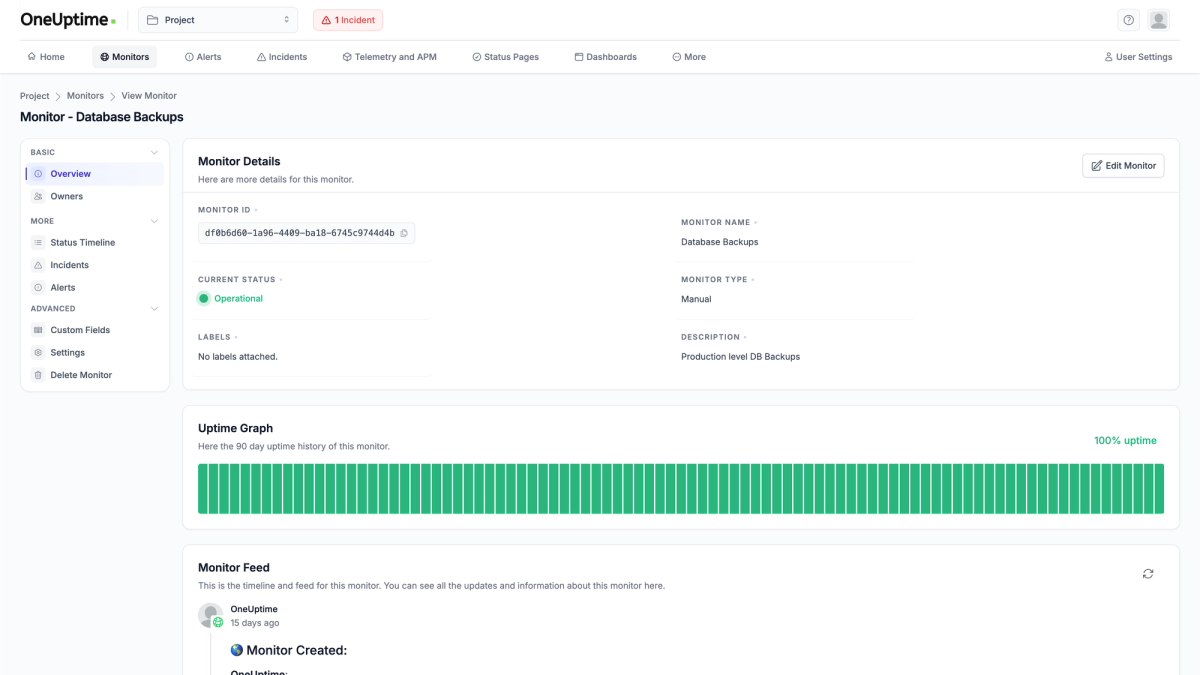
Task: Collapse the ADVANCED sidebar section
Action: pos(154,309)
